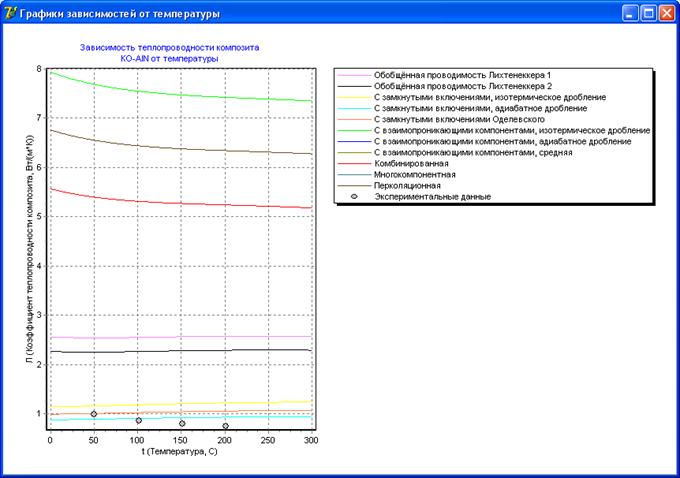This screenshot has width=680, height=478.
Task: Click the x-axis tick value 300
Action: click(311, 440)
